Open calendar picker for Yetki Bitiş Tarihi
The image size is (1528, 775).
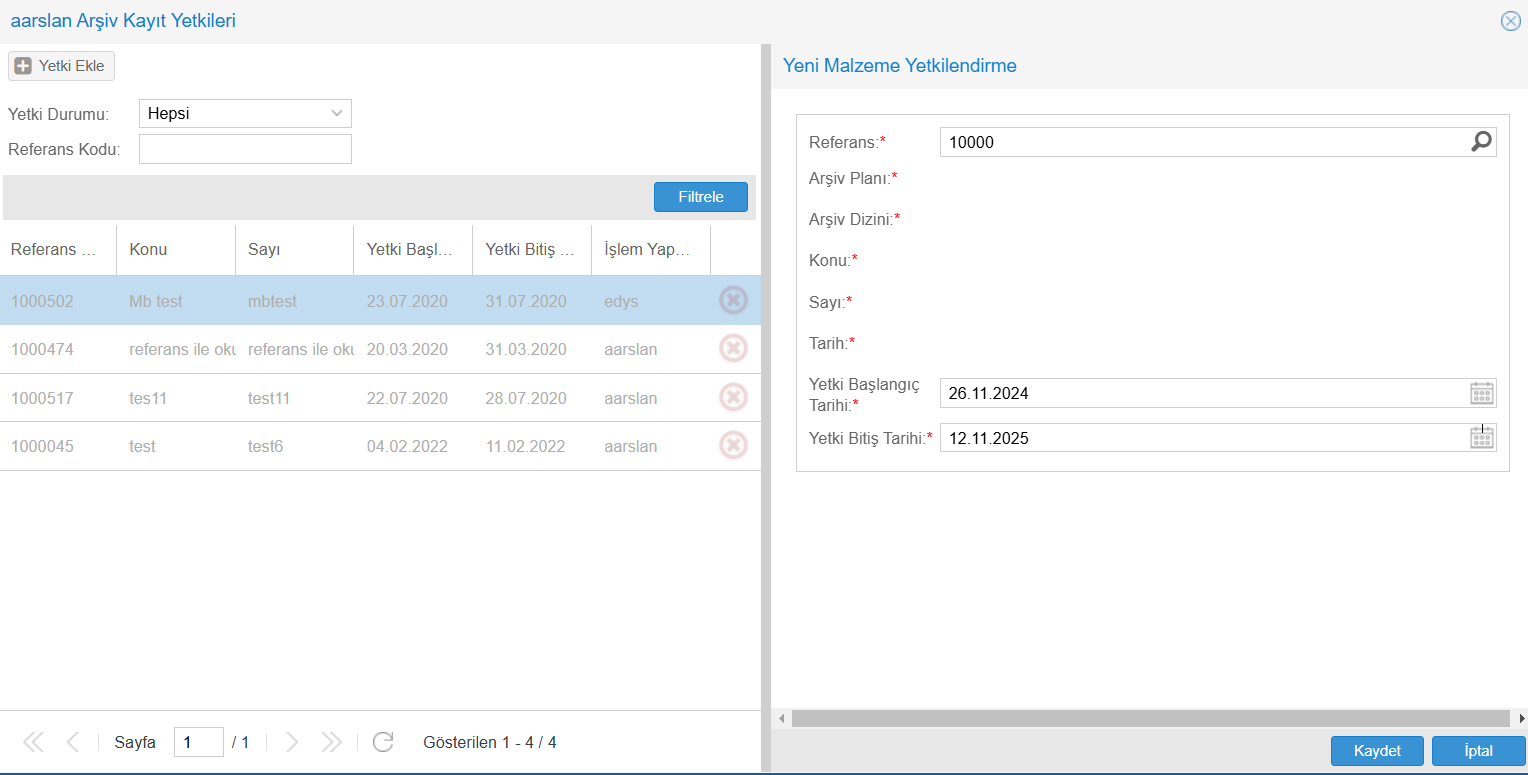click(1481, 438)
